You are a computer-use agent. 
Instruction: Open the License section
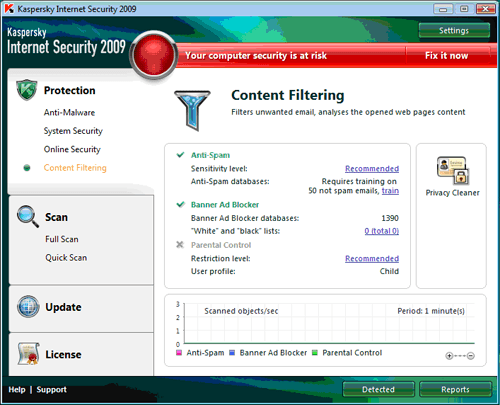pos(63,354)
